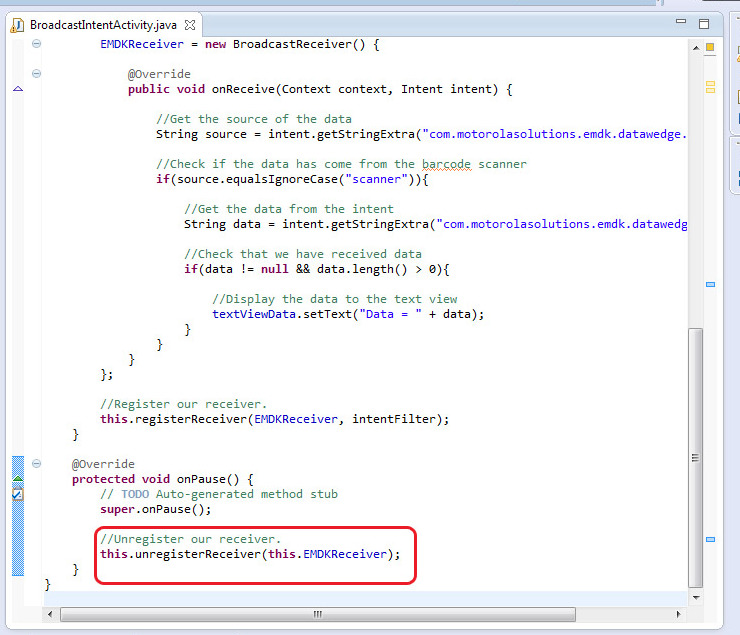Viewport: 740px width, 635px height.
Task: Click the implements triangle marker beside onReceive
Action: [17, 89]
